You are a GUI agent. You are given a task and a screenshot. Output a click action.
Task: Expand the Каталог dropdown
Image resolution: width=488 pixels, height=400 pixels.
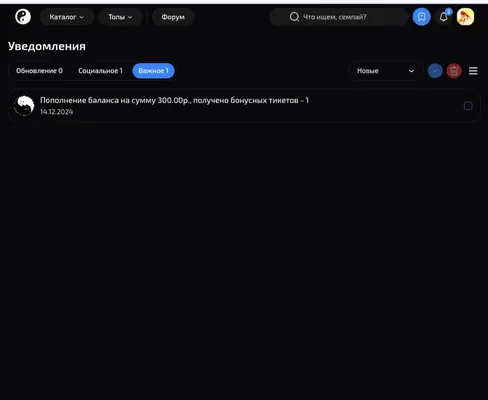[x=67, y=17]
